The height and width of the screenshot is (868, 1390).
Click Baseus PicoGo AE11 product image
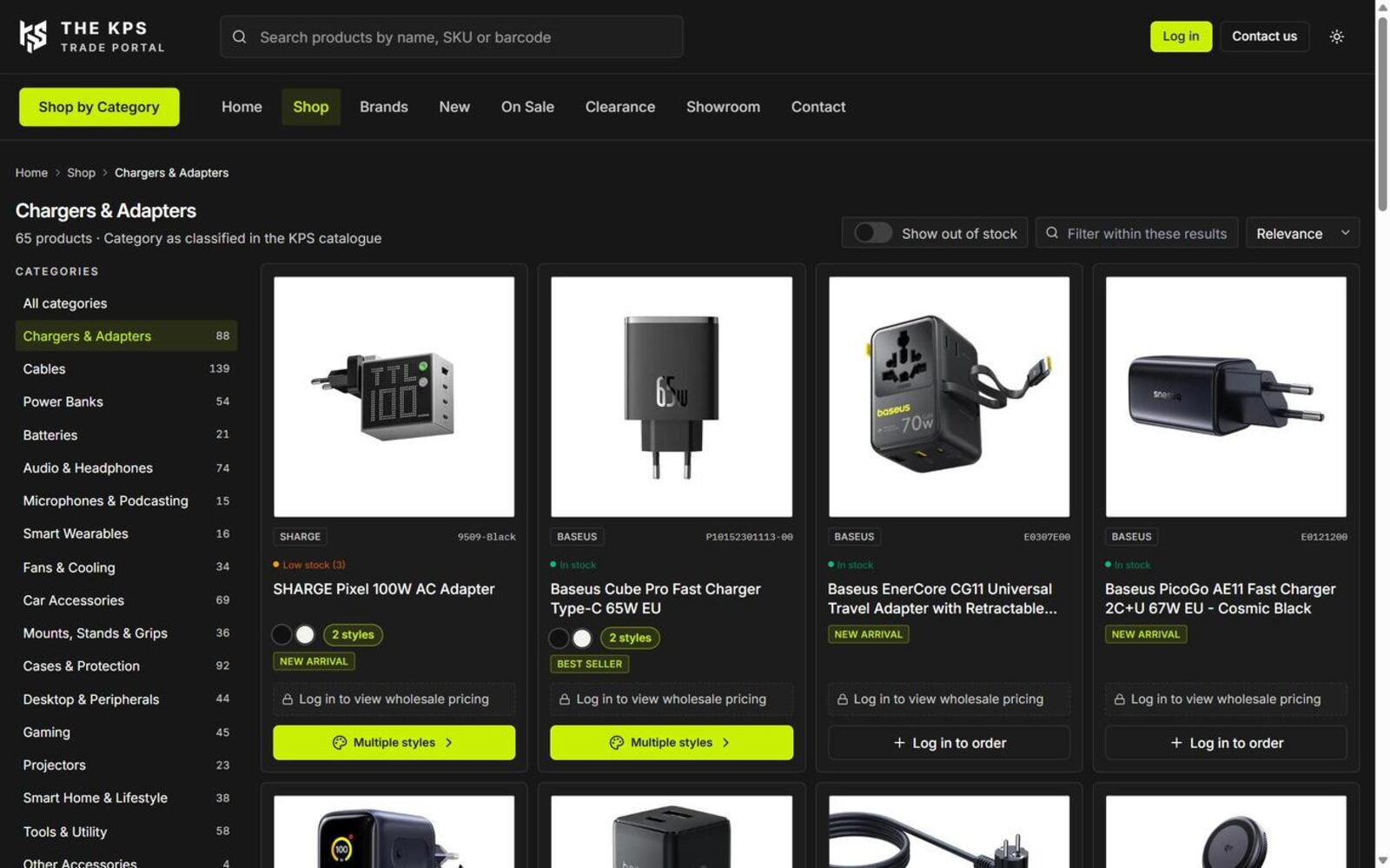[1226, 397]
